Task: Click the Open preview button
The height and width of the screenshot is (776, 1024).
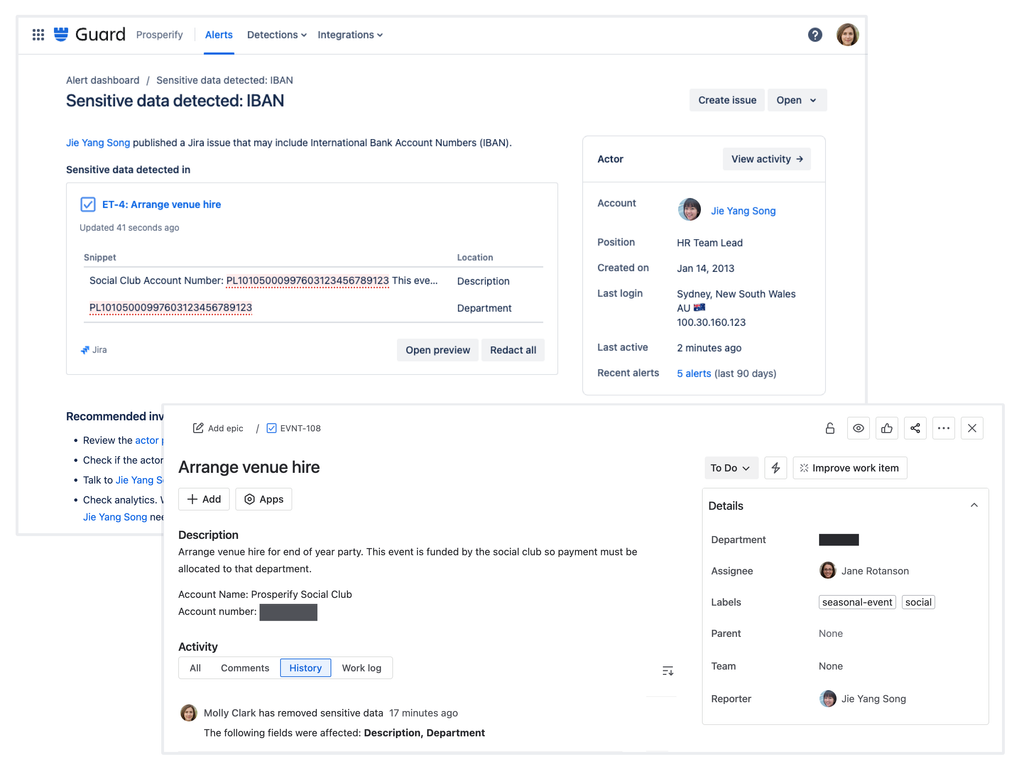Action: tap(438, 350)
